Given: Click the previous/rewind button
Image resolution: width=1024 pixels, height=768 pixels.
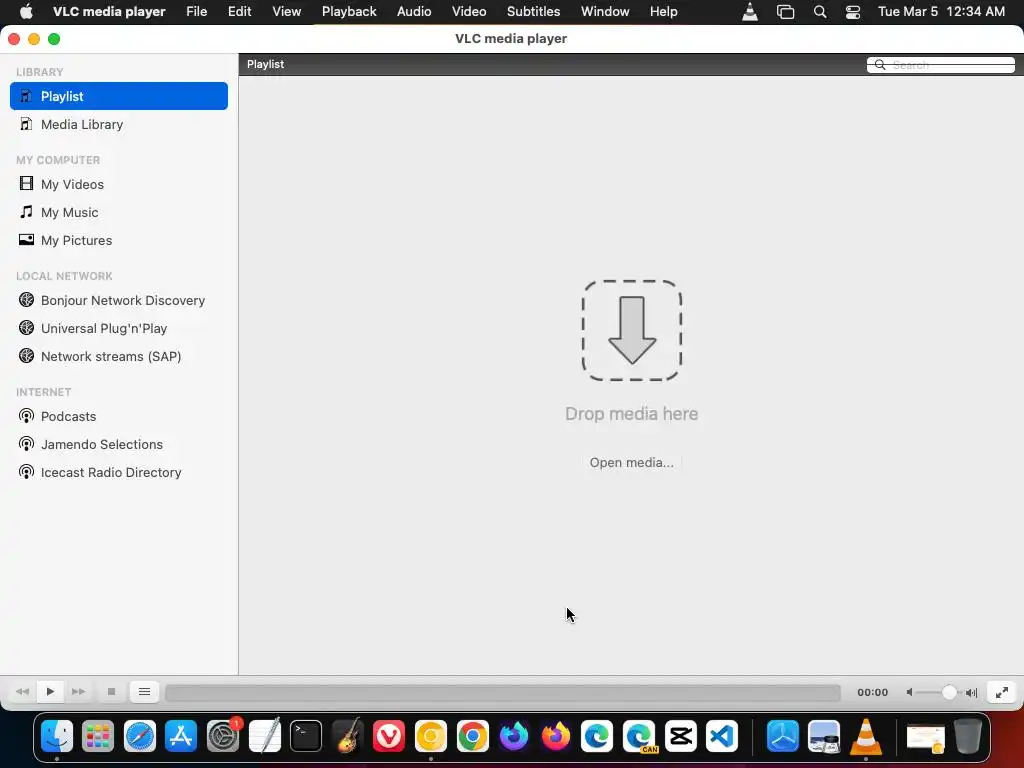Looking at the screenshot, I should pyautogui.click(x=22, y=692).
